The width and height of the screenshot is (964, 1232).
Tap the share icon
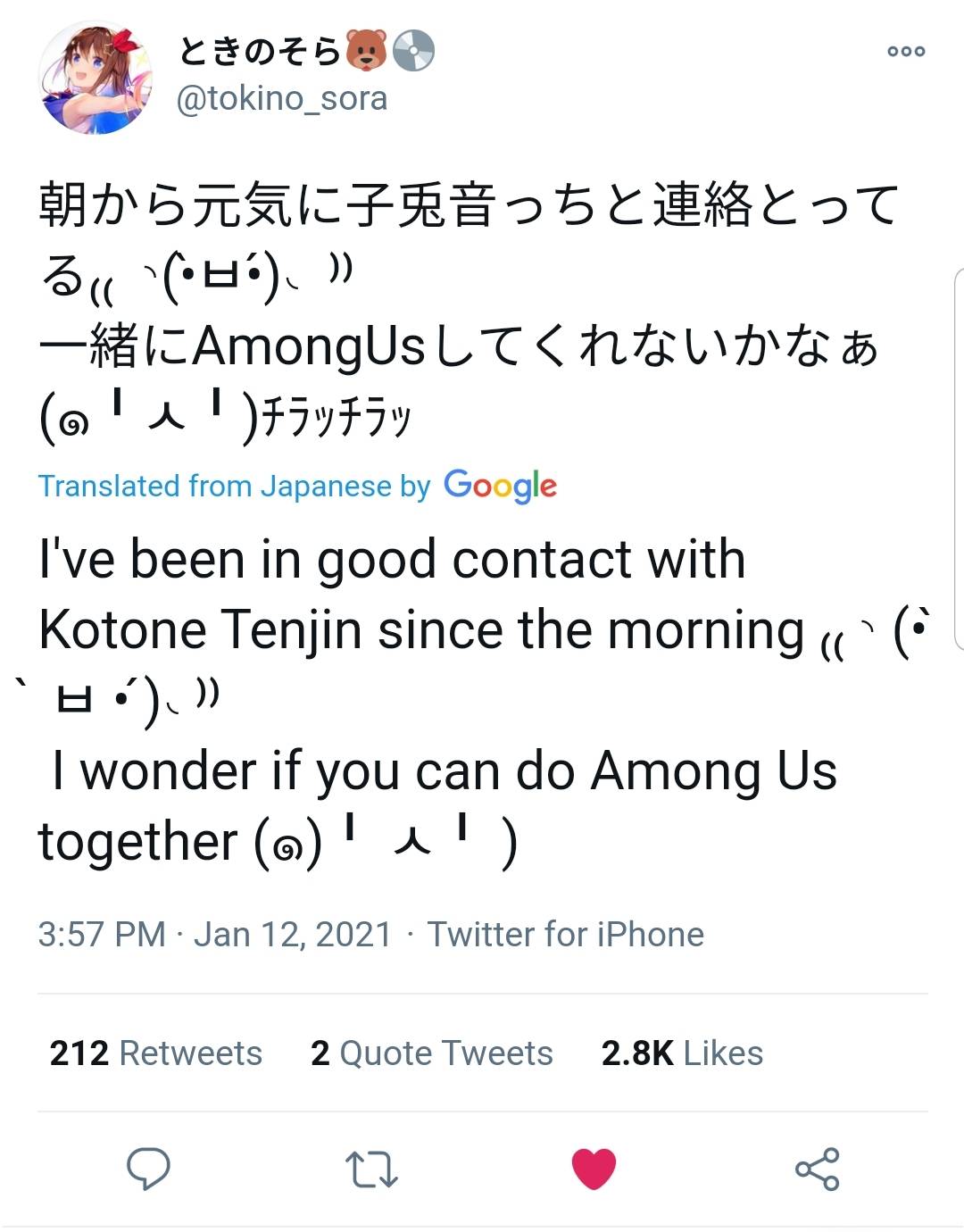pyautogui.click(x=817, y=1167)
